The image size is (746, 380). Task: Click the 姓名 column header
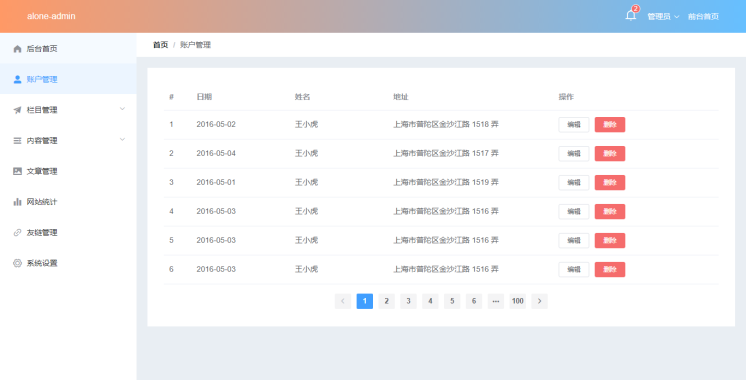[302, 97]
